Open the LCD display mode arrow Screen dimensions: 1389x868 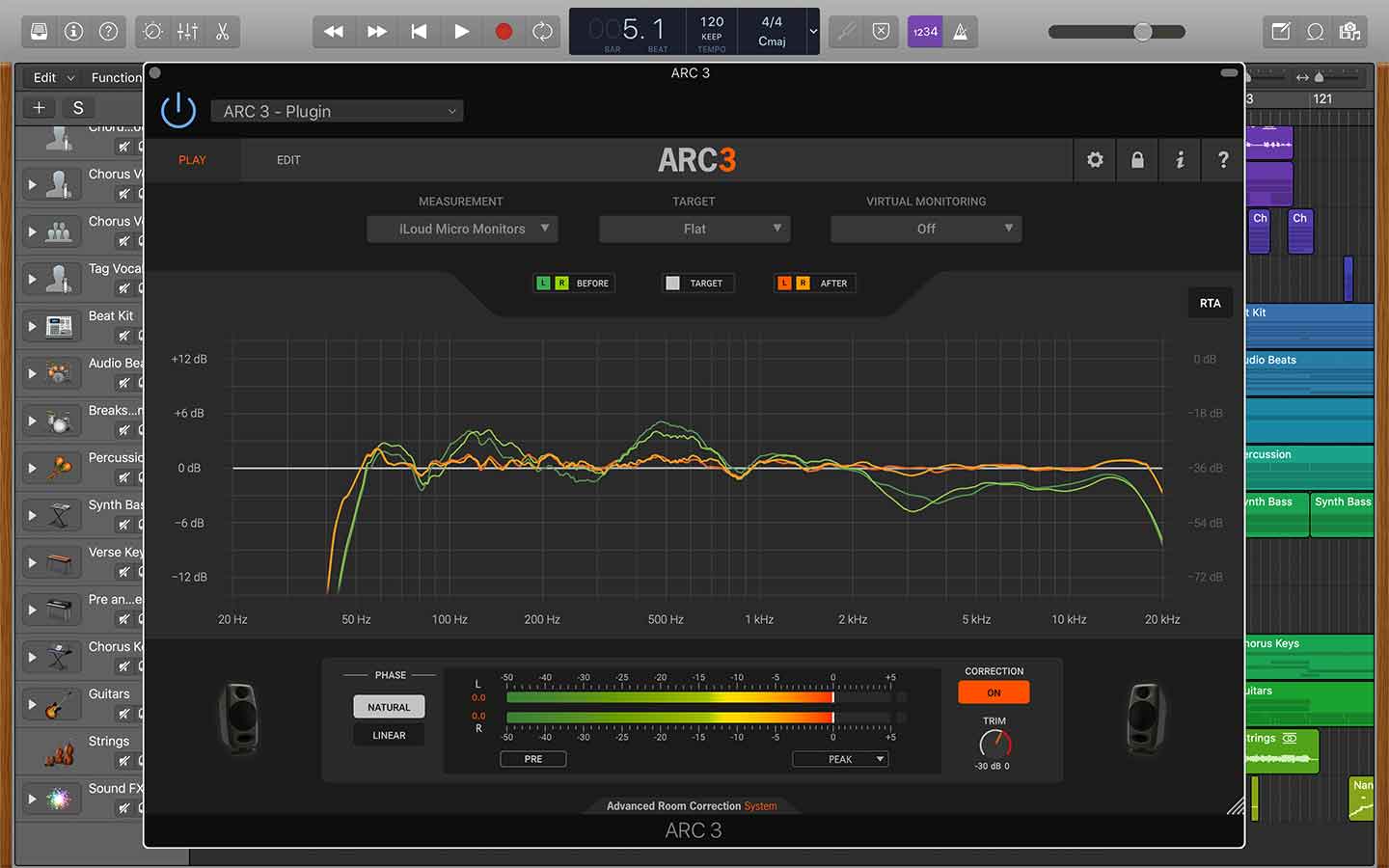(x=813, y=32)
